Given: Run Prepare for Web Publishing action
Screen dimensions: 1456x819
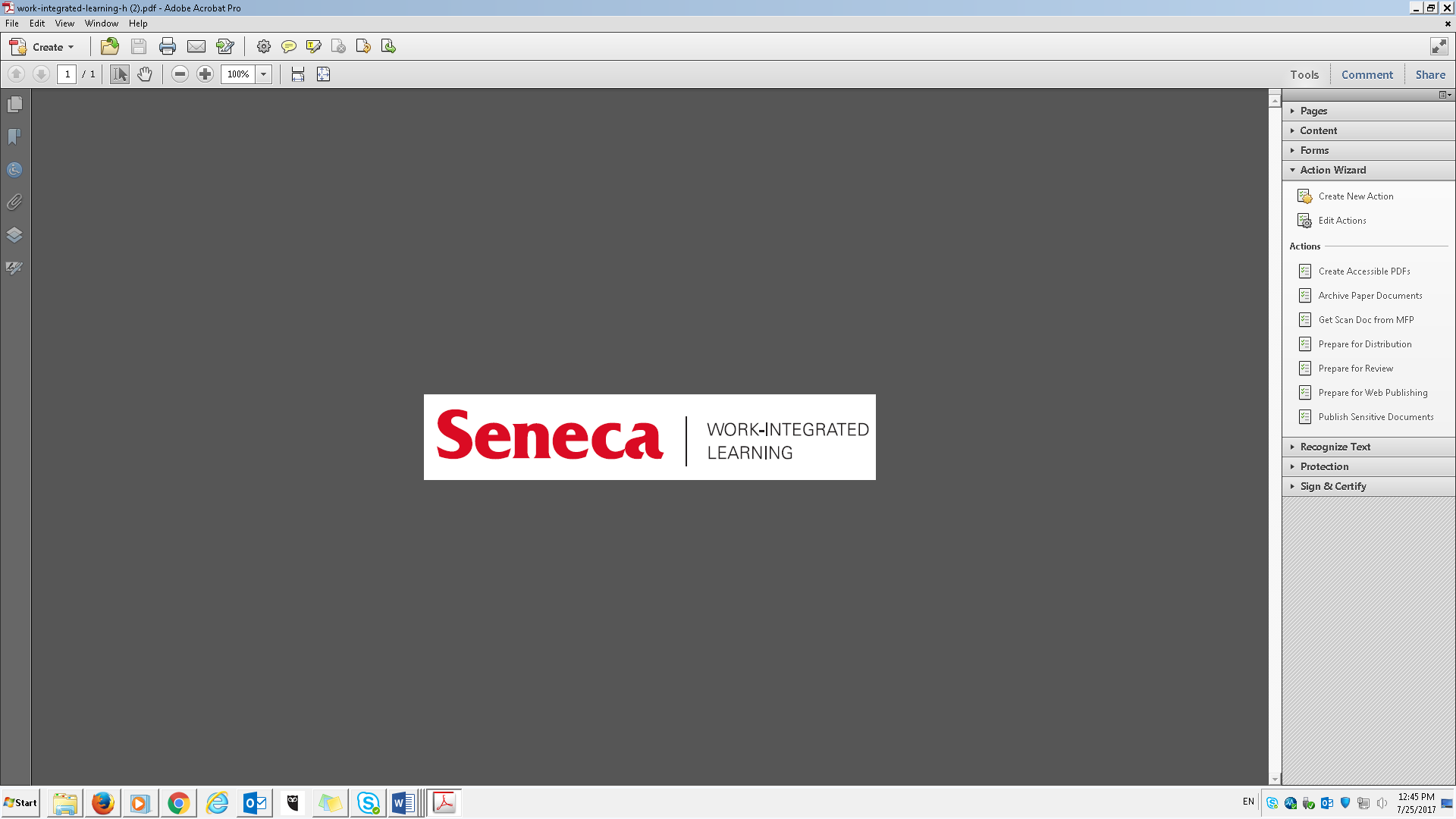Looking at the screenshot, I should [x=1372, y=393].
